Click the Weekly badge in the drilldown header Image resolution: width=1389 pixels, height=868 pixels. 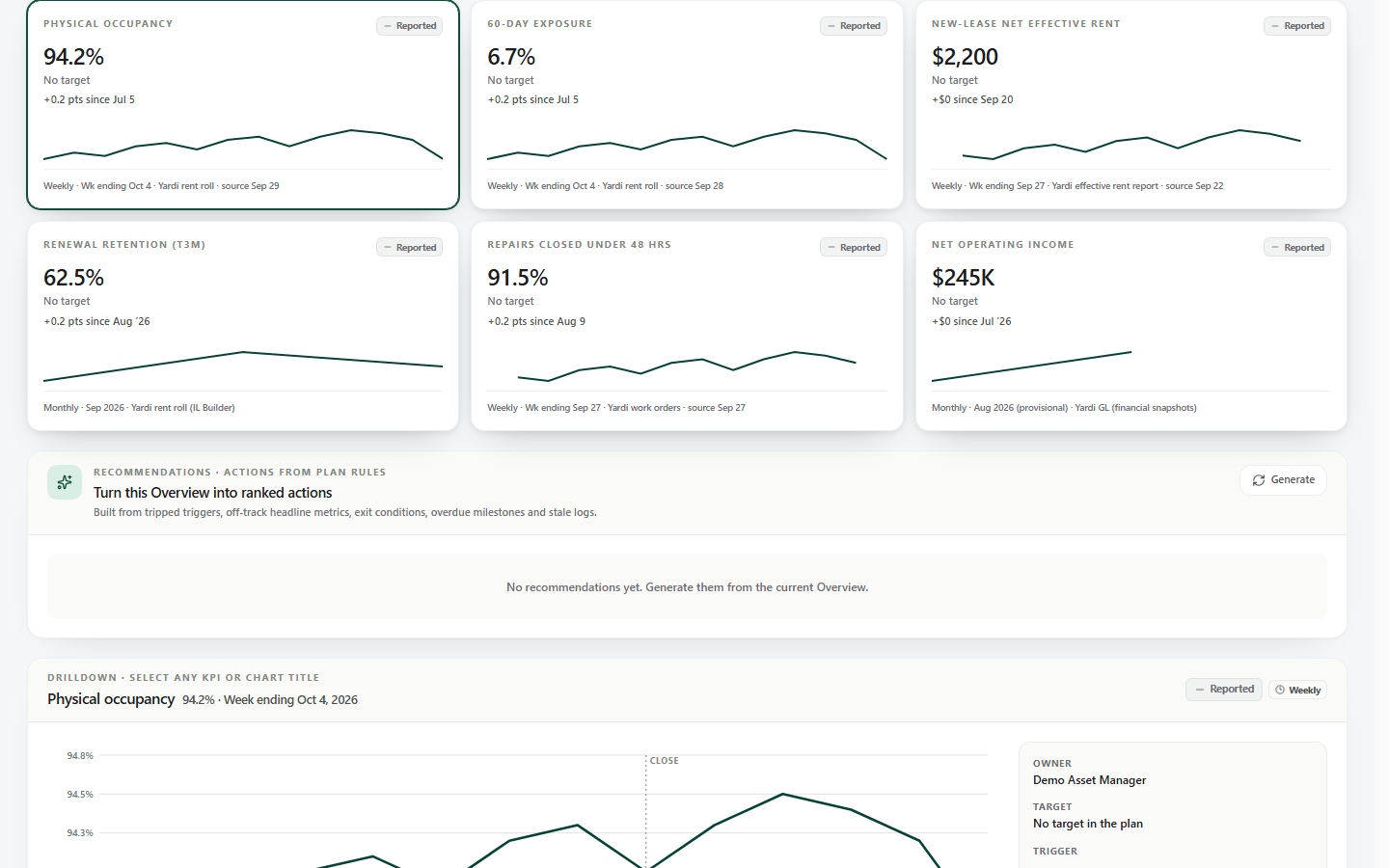point(1297,690)
